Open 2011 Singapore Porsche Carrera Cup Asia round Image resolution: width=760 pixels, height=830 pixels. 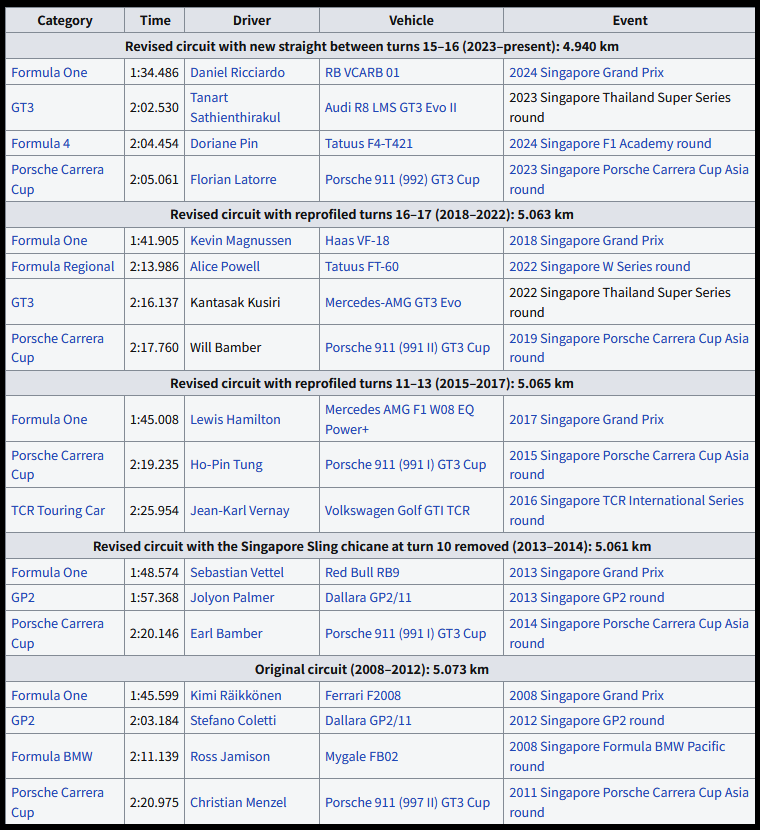pyautogui.click(x=629, y=802)
